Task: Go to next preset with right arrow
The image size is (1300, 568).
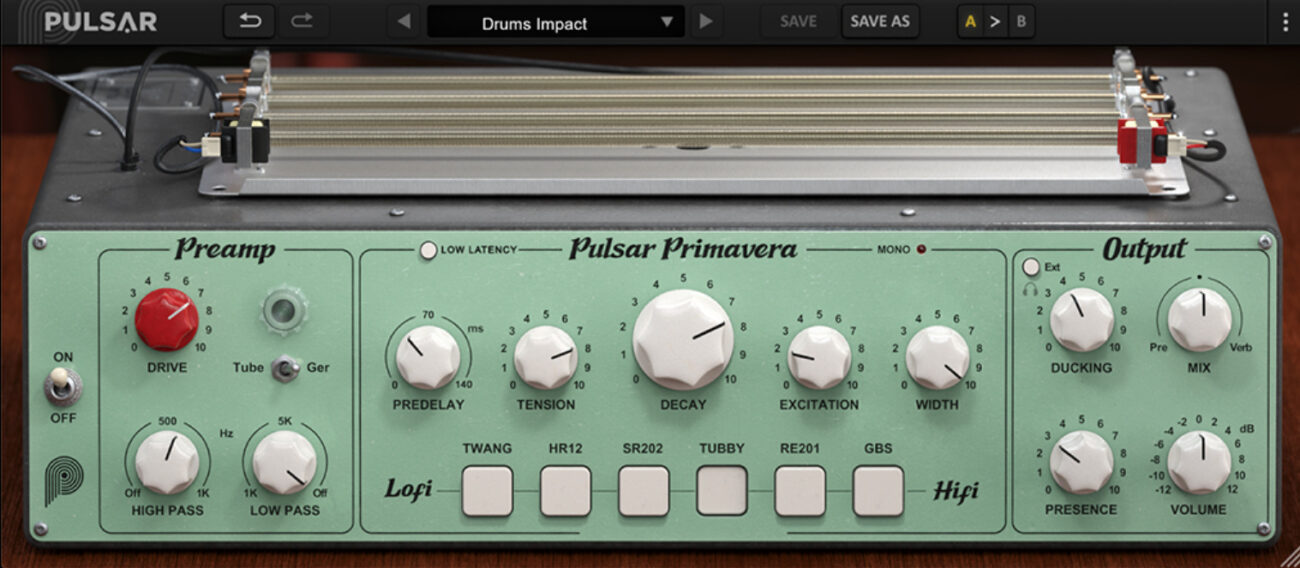Action: coord(706,21)
